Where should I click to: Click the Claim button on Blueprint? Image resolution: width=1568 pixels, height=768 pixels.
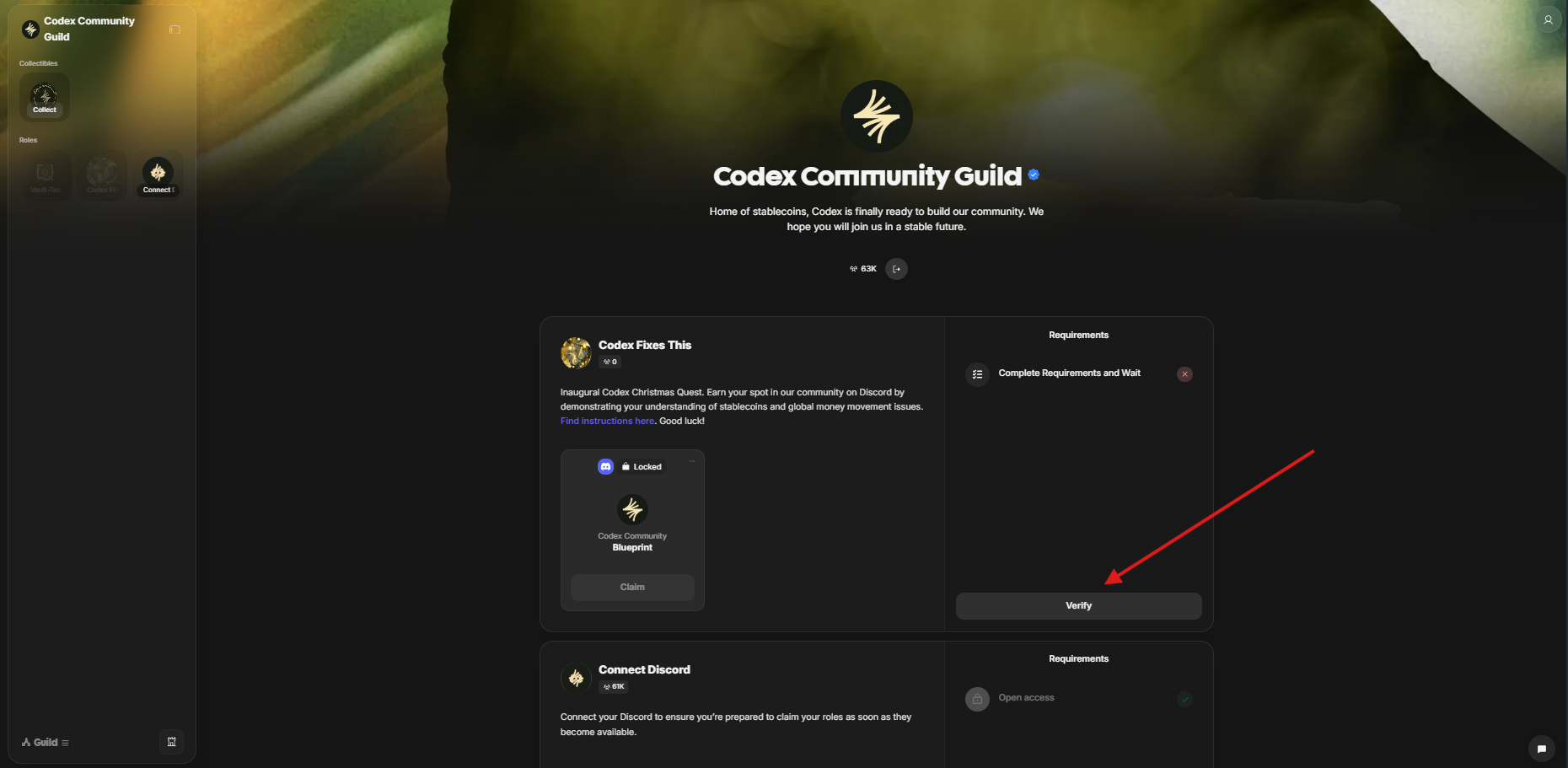(x=632, y=588)
